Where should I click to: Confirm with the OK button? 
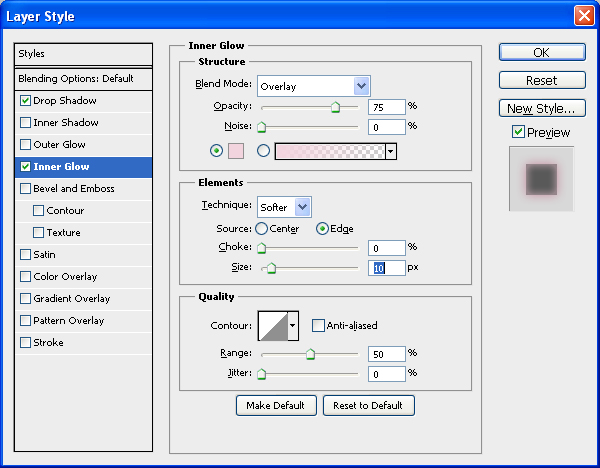click(x=542, y=52)
